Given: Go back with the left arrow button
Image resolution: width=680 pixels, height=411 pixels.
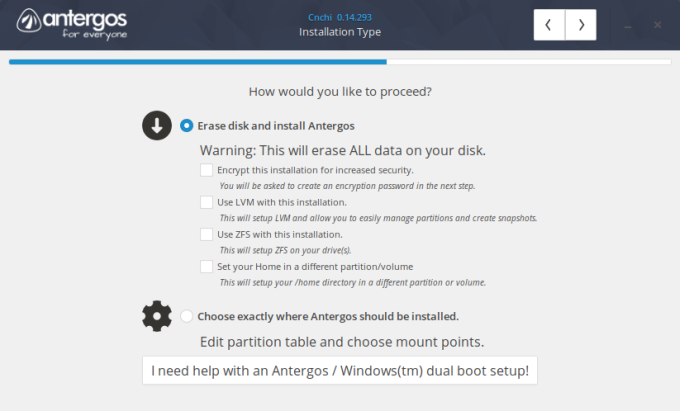Looking at the screenshot, I should tap(549, 25).
